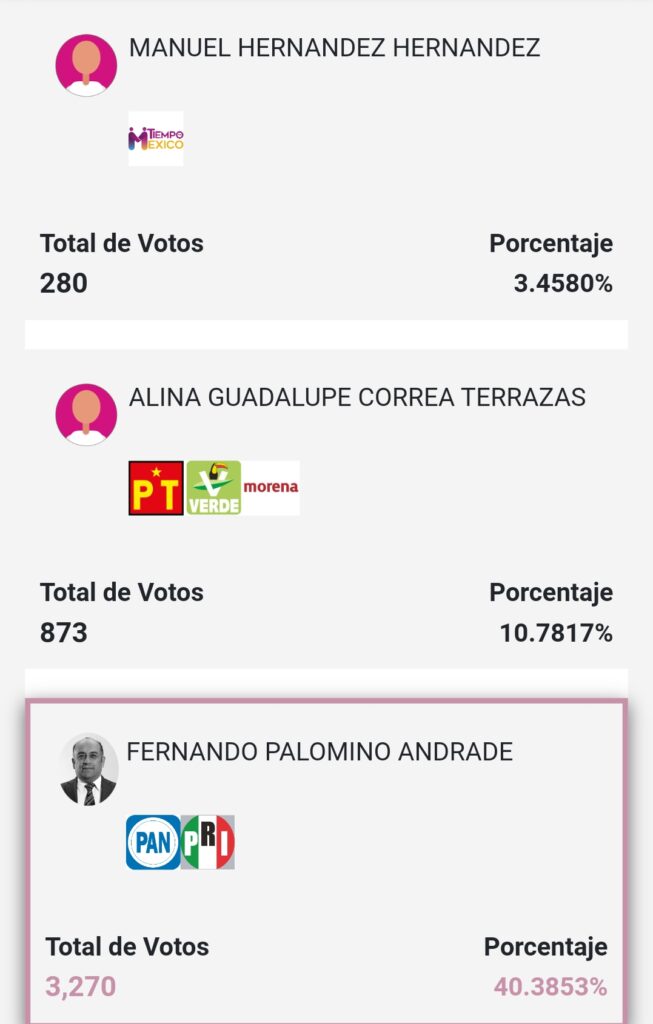Click Manuel Hernandez's pink avatar icon
The height and width of the screenshot is (1024, 653).
pyautogui.click(x=86, y=65)
